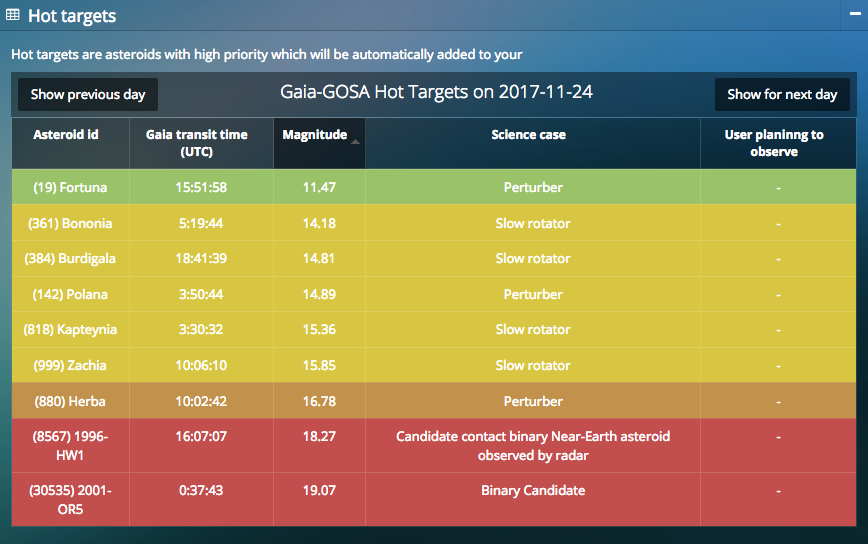Select asteroid (384) Burdigala
This screenshot has width=868, height=544.
pyautogui.click(x=70, y=259)
